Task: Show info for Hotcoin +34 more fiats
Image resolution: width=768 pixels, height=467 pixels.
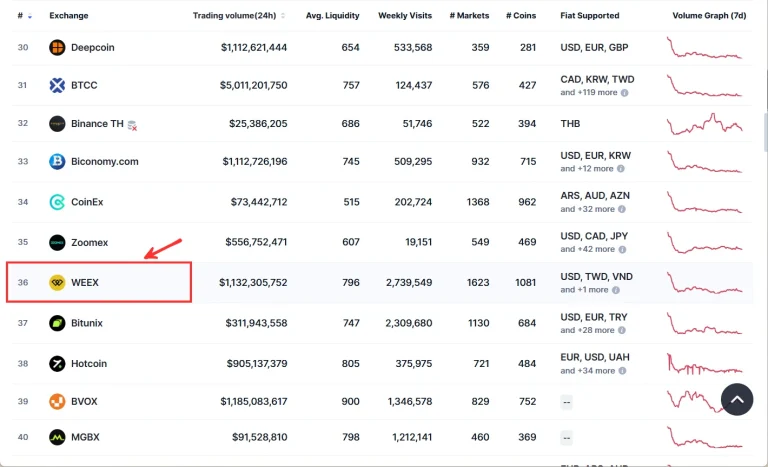Action: click(x=622, y=371)
